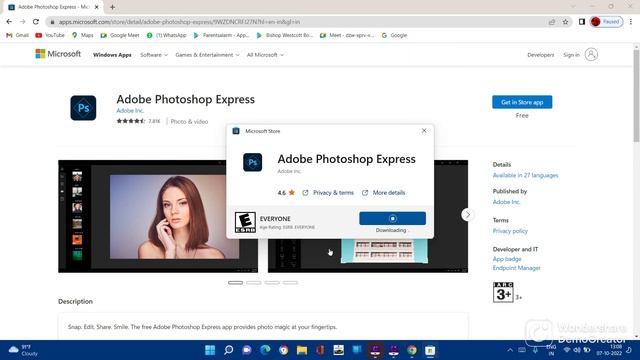Select the Windows Apps menu item
640x360 pixels.
pos(112,55)
